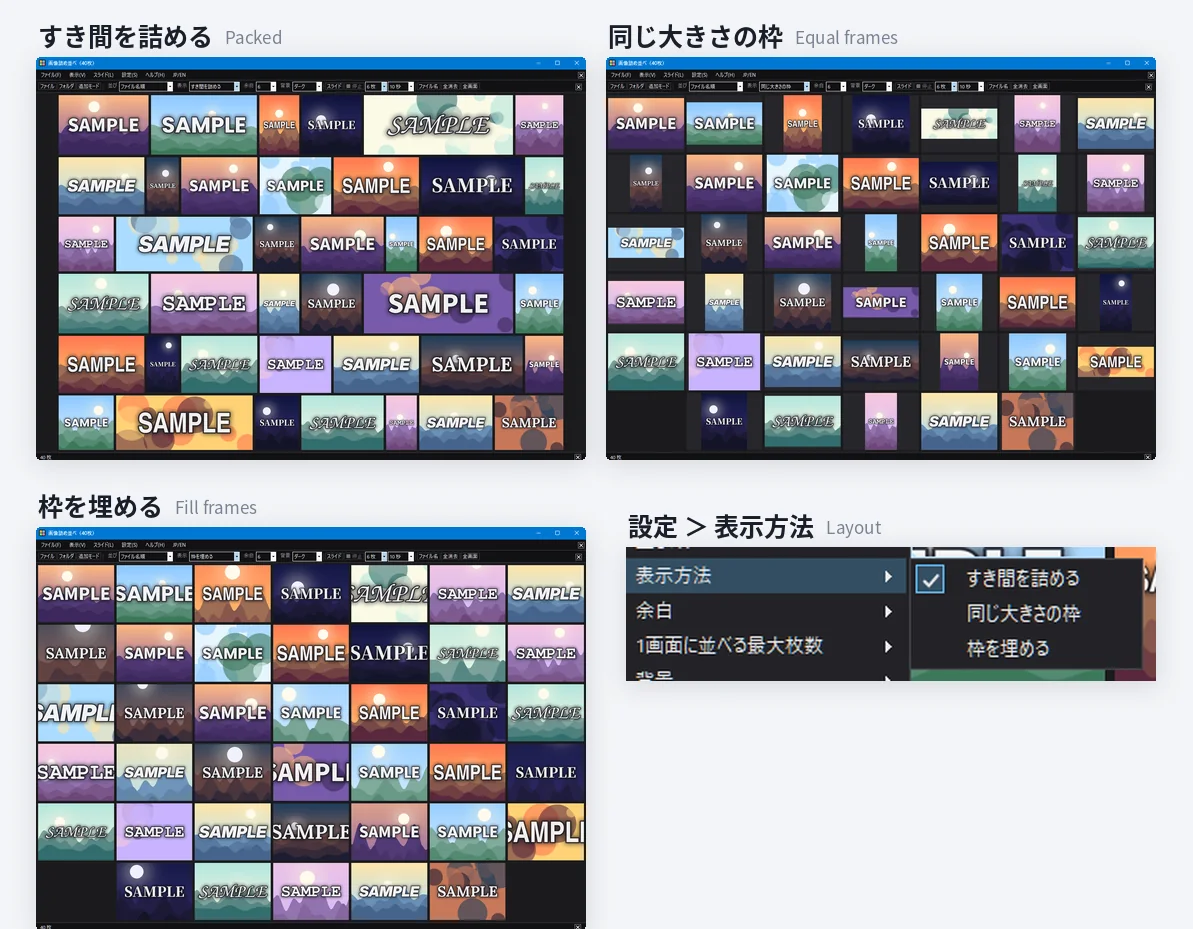Choose 枠を埋める in the Layout submenu
Image resolution: width=1193 pixels, height=929 pixels.
click(1008, 648)
